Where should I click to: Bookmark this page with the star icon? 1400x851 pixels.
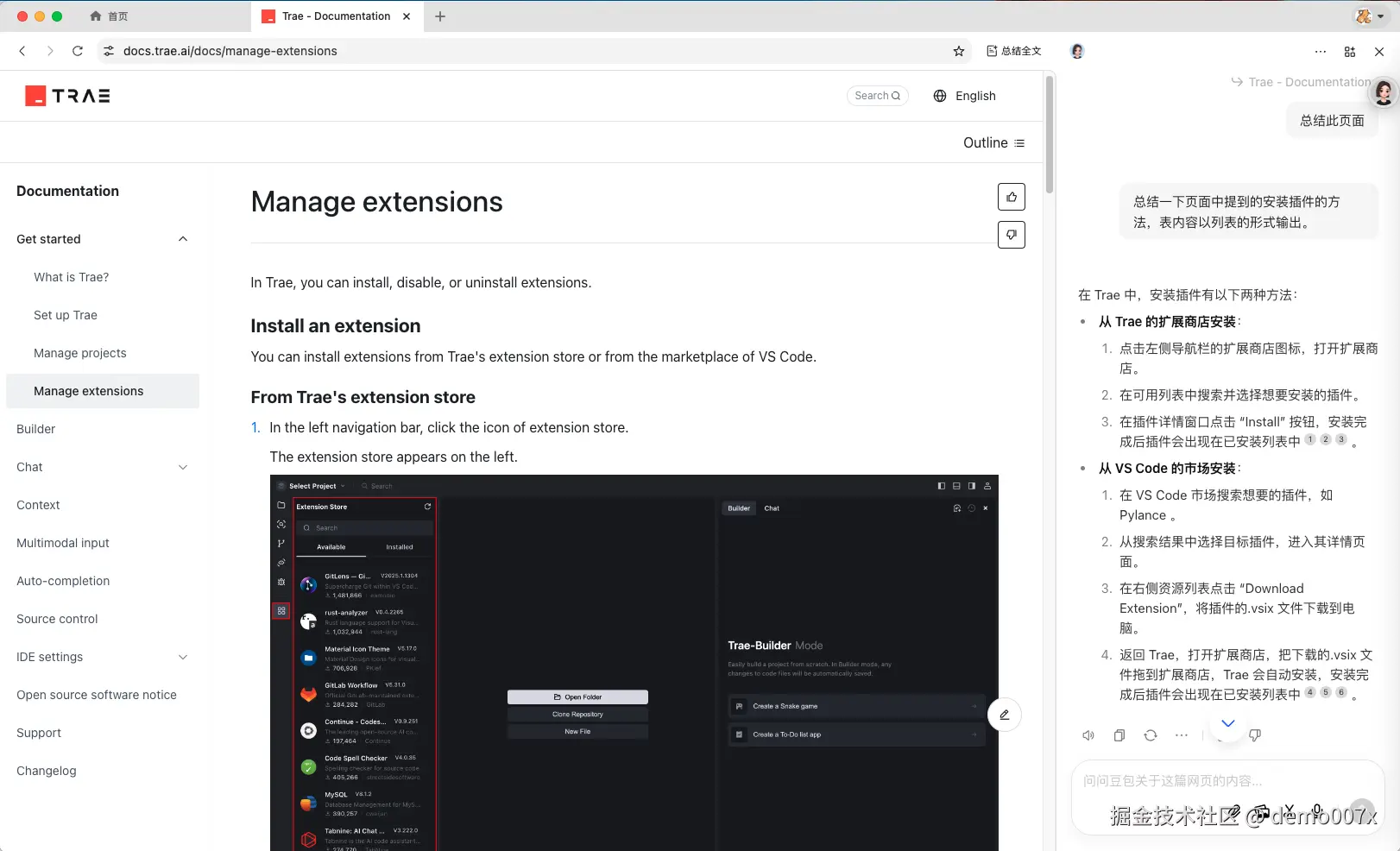tap(959, 51)
